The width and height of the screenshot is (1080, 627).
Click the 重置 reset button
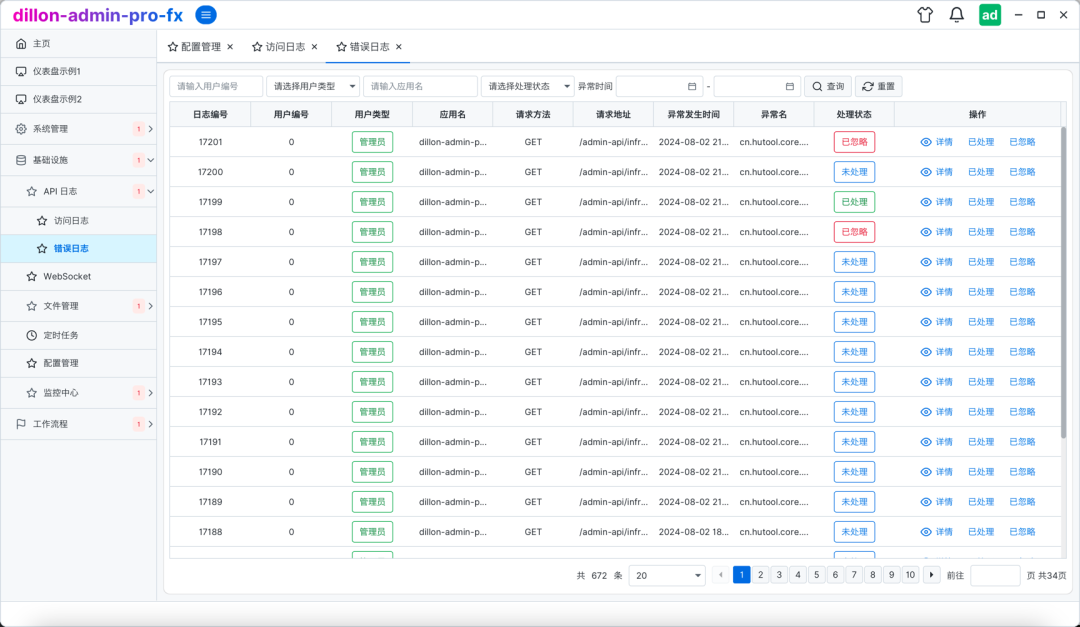[878, 87]
